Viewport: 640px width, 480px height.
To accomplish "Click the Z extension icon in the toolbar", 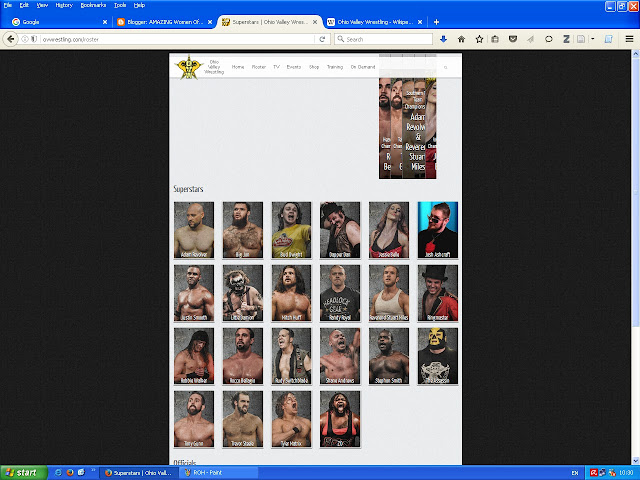I will (566, 39).
